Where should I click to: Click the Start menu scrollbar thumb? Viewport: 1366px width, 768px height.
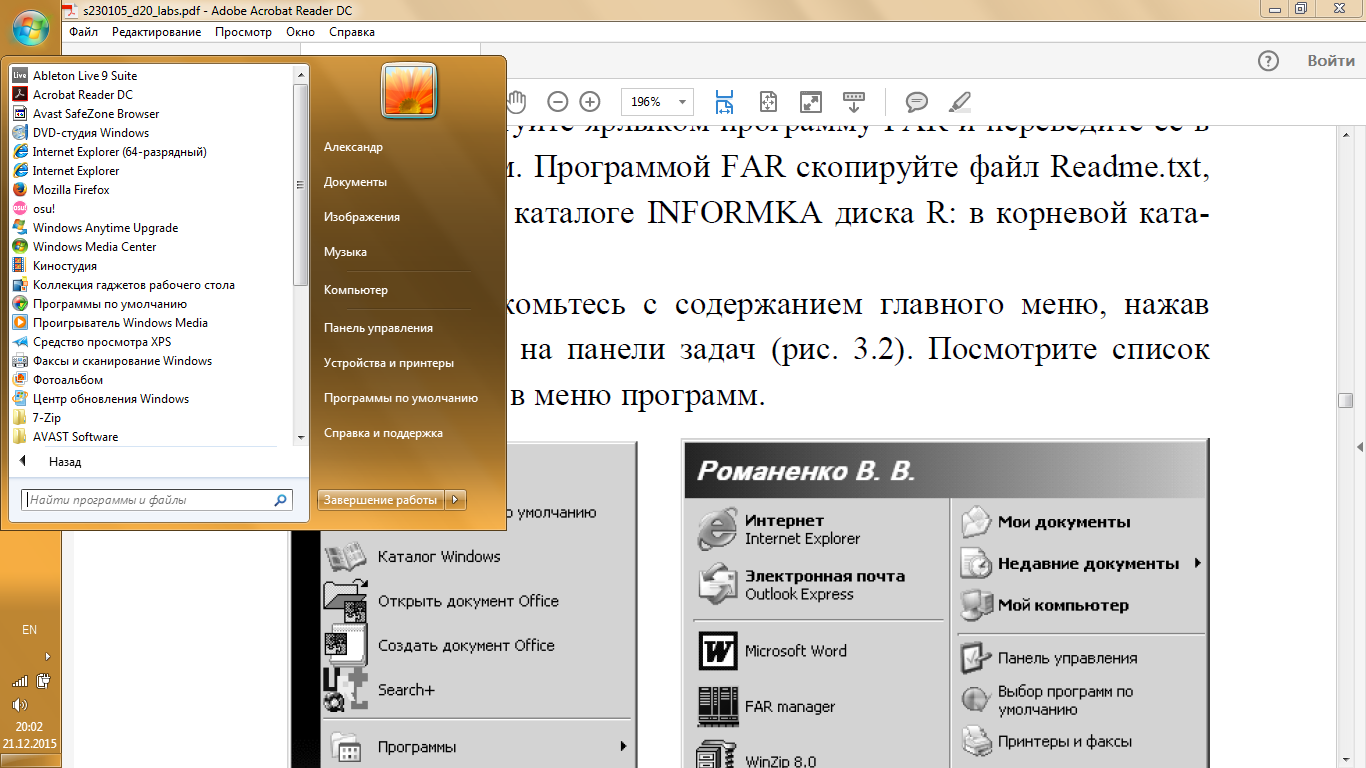tap(301, 184)
